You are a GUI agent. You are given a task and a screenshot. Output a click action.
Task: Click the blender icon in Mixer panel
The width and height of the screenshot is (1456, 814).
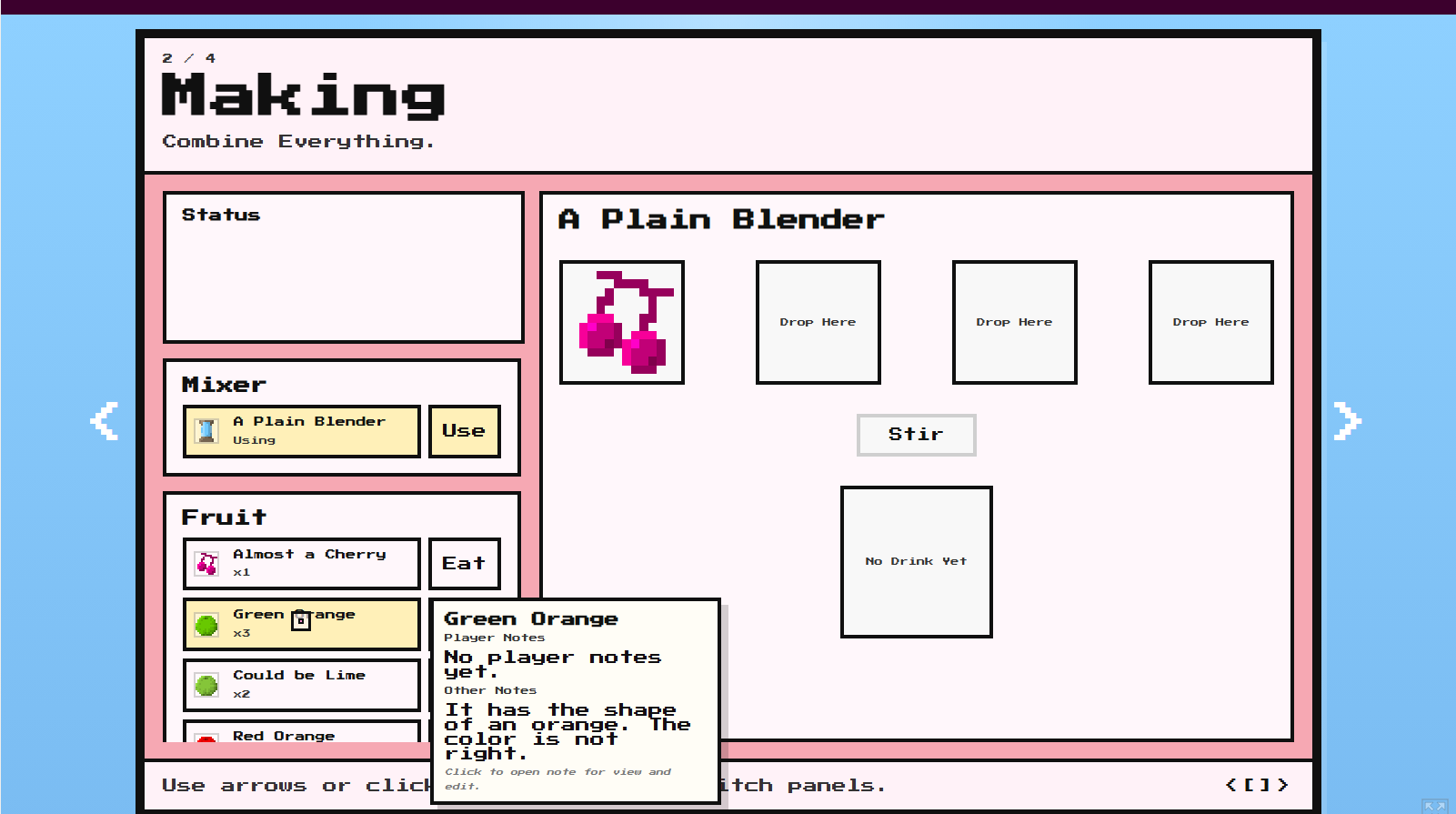pos(207,430)
